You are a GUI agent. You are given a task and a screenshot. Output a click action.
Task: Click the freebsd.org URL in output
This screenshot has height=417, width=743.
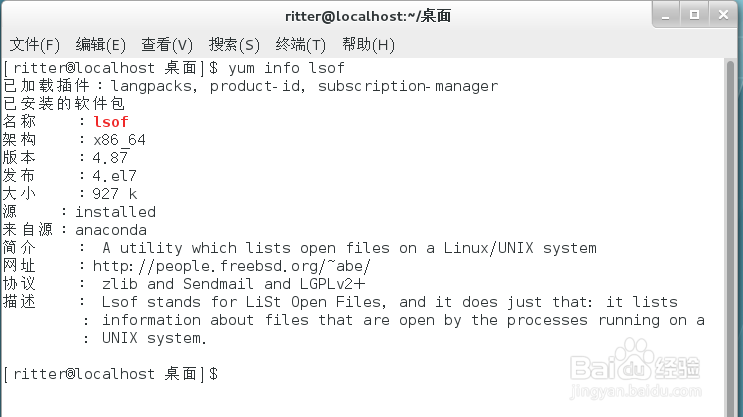coord(231,266)
